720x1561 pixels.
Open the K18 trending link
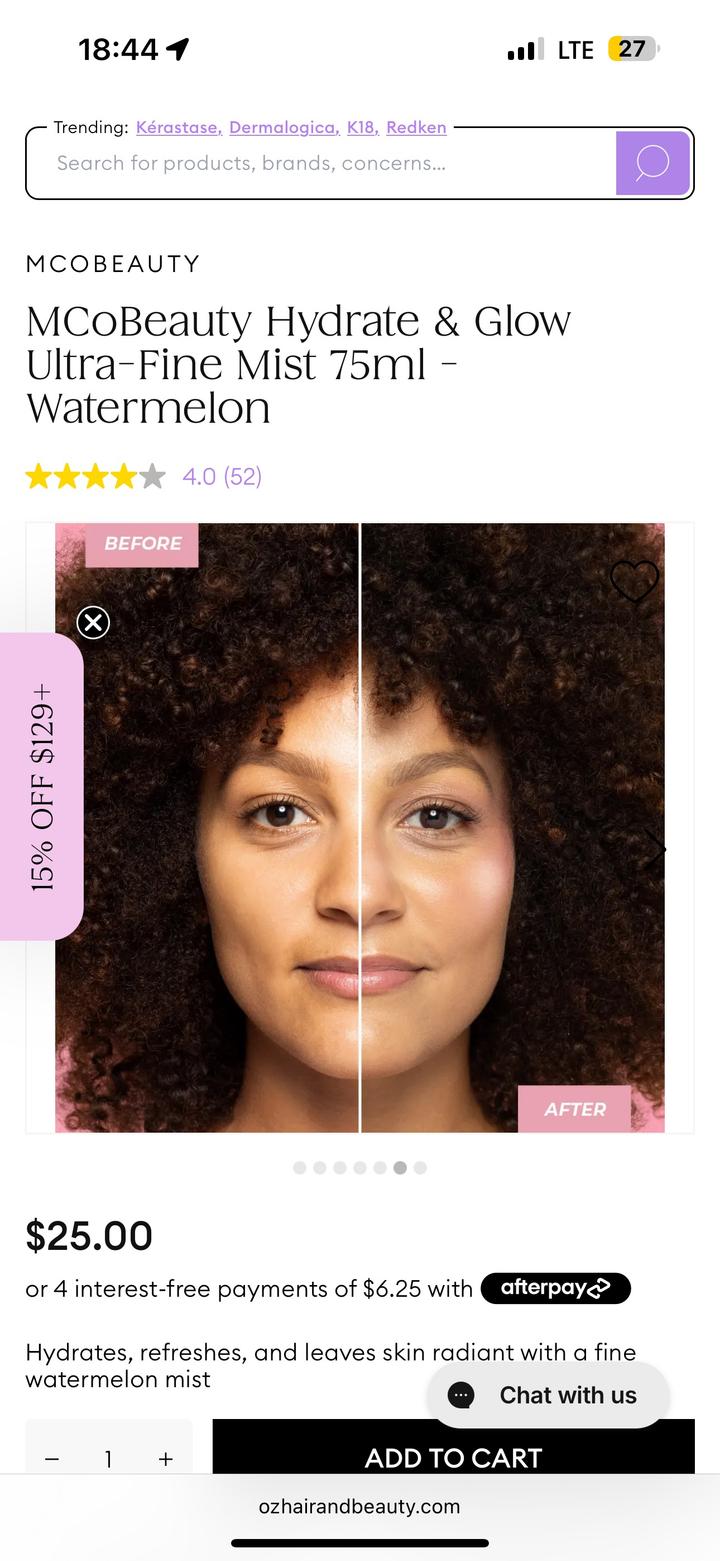[x=363, y=127]
